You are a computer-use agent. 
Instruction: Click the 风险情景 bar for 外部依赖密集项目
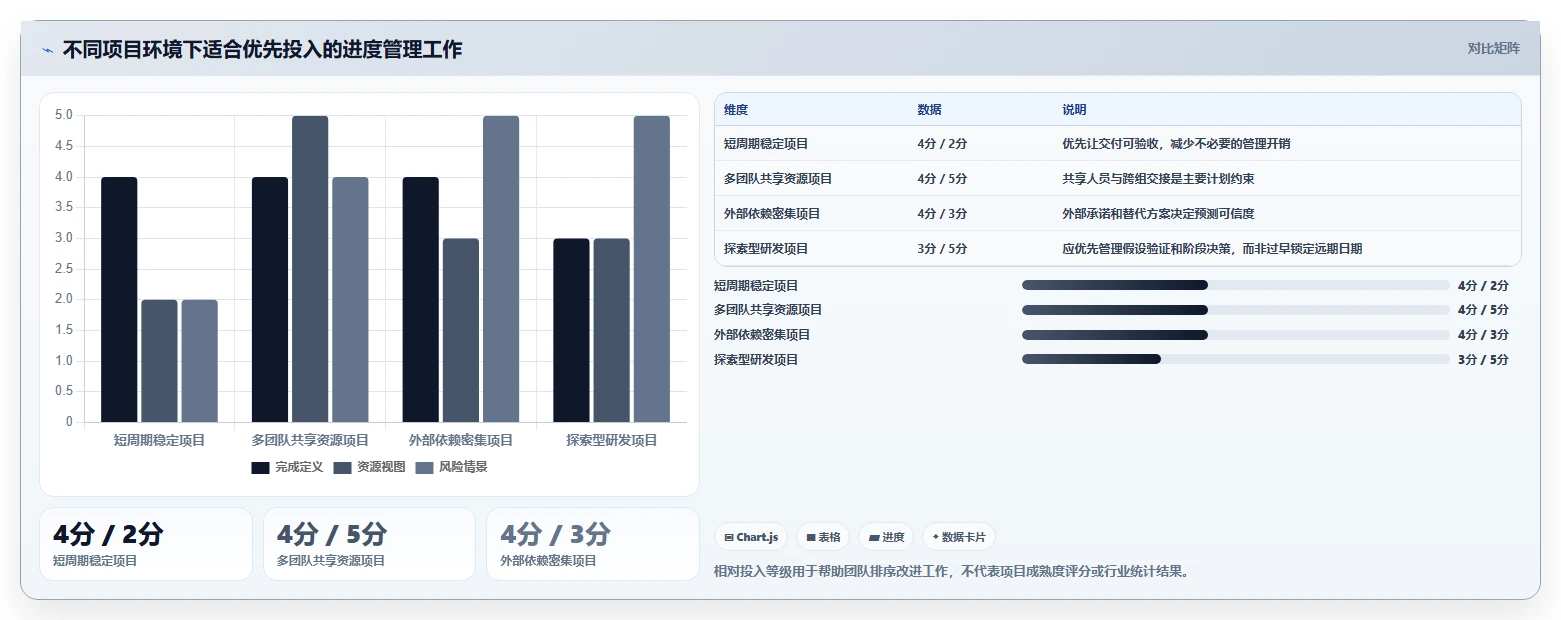(501, 269)
